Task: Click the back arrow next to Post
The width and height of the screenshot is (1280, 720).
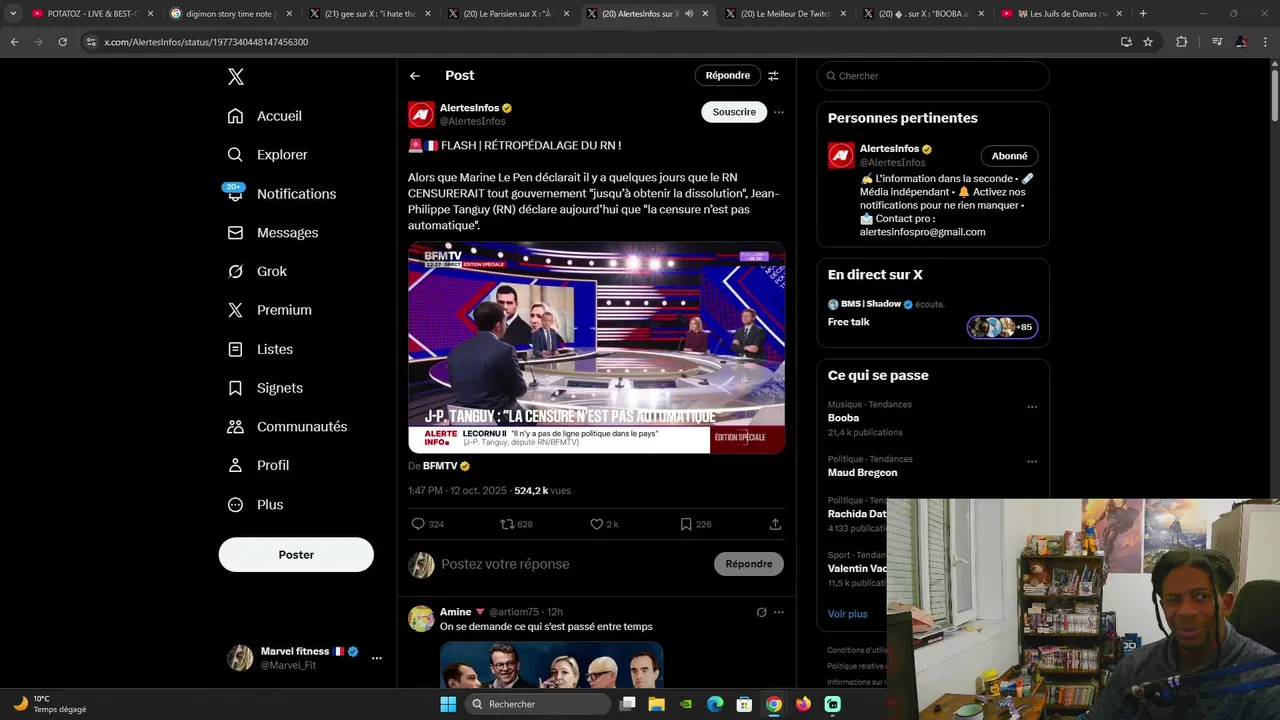Action: (415, 76)
